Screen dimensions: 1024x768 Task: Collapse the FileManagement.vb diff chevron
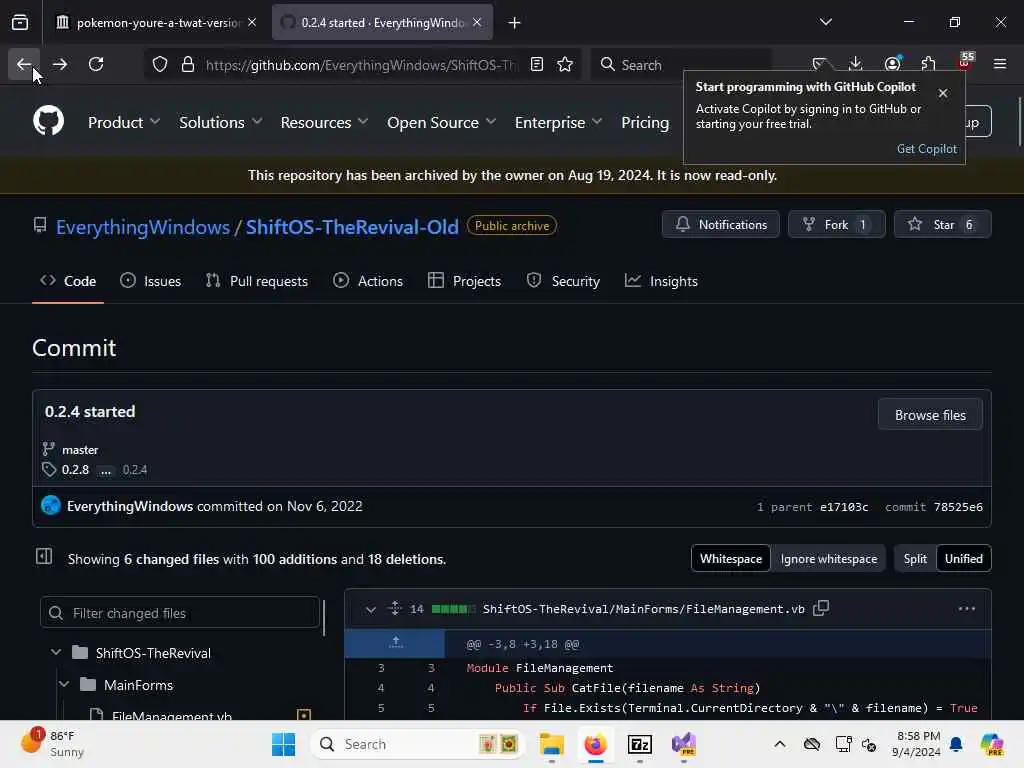(x=370, y=609)
